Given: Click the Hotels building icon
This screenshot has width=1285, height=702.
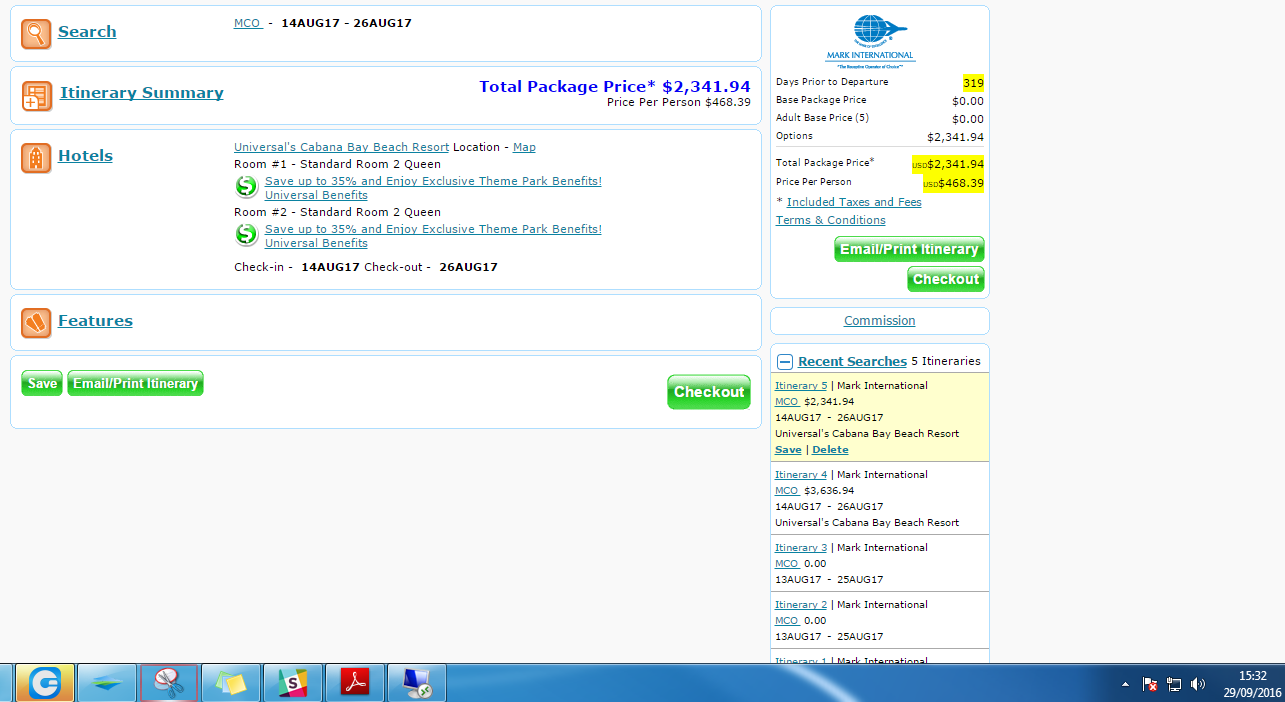Looking at the screenshot, I should click(36, 158).
